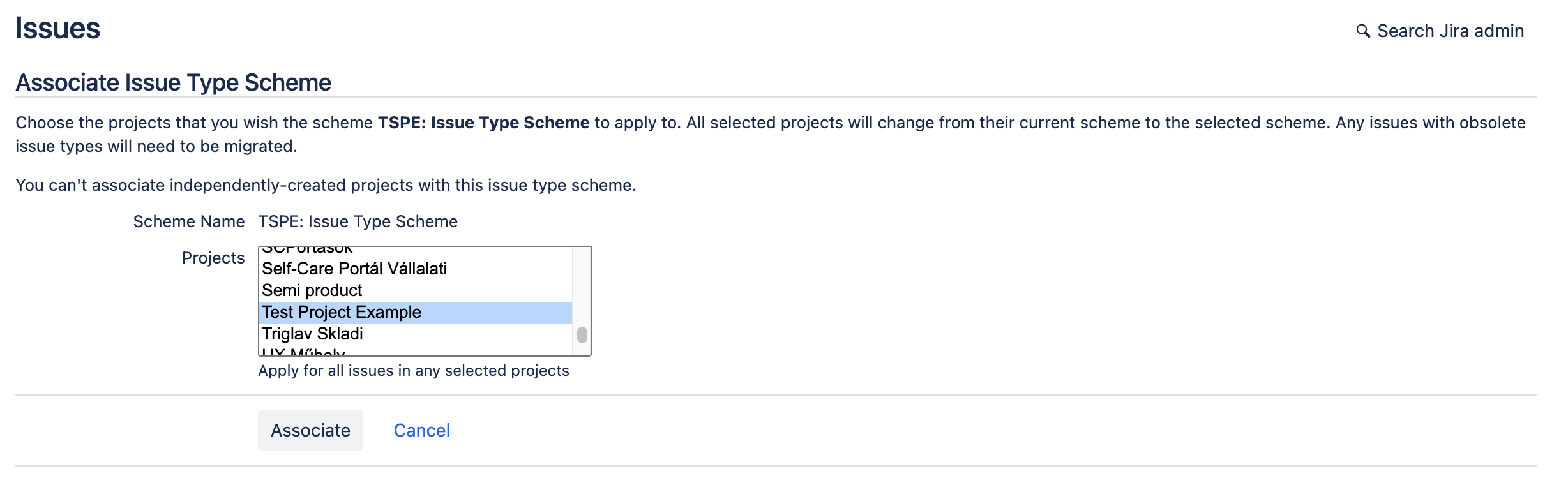This screenshot has height=485, width=1568.
Task: Click the Projects field label
Action: [x=213, y=258]
